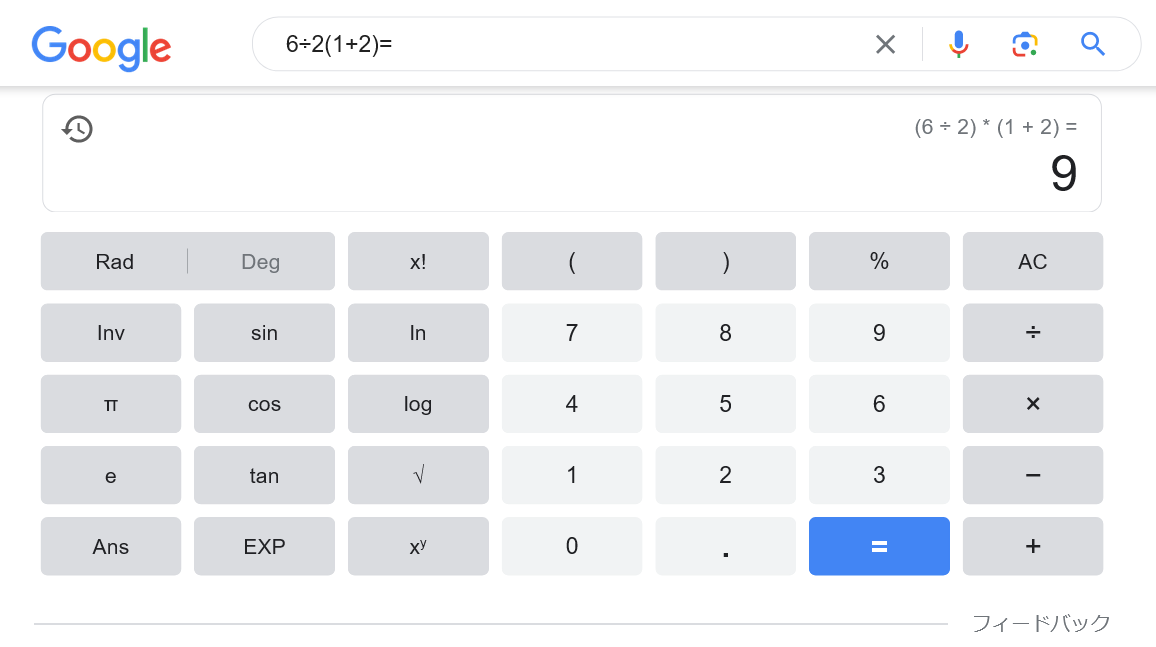This screenshot has width=1156, height=647.
Task: Open the フィードバック feedback link
Action: pos(1040,623)
